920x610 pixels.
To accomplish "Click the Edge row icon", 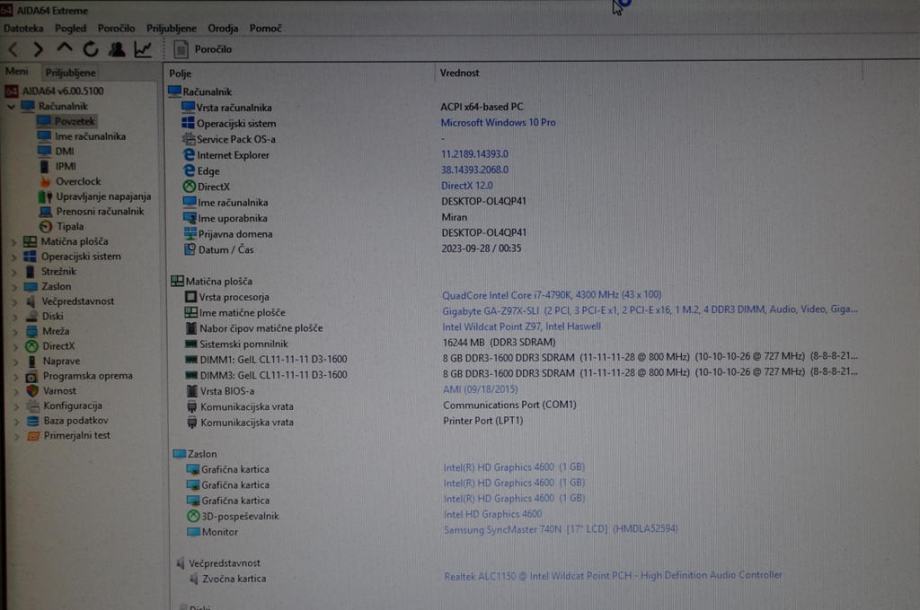I will 189,171.
